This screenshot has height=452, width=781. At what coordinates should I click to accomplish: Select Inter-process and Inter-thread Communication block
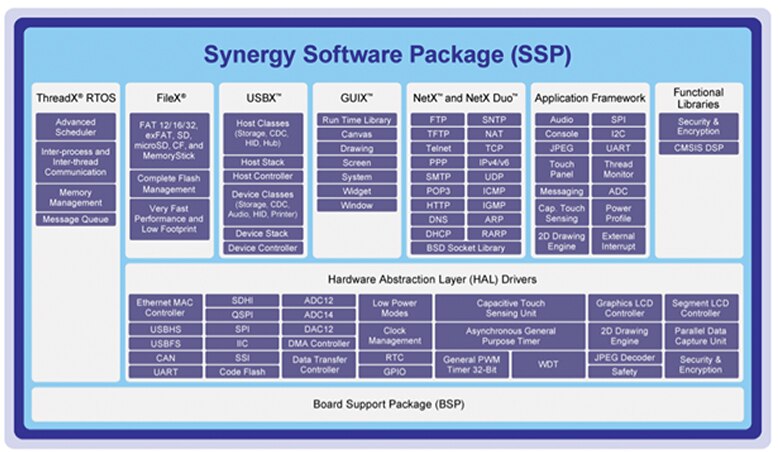coord(76,162)
